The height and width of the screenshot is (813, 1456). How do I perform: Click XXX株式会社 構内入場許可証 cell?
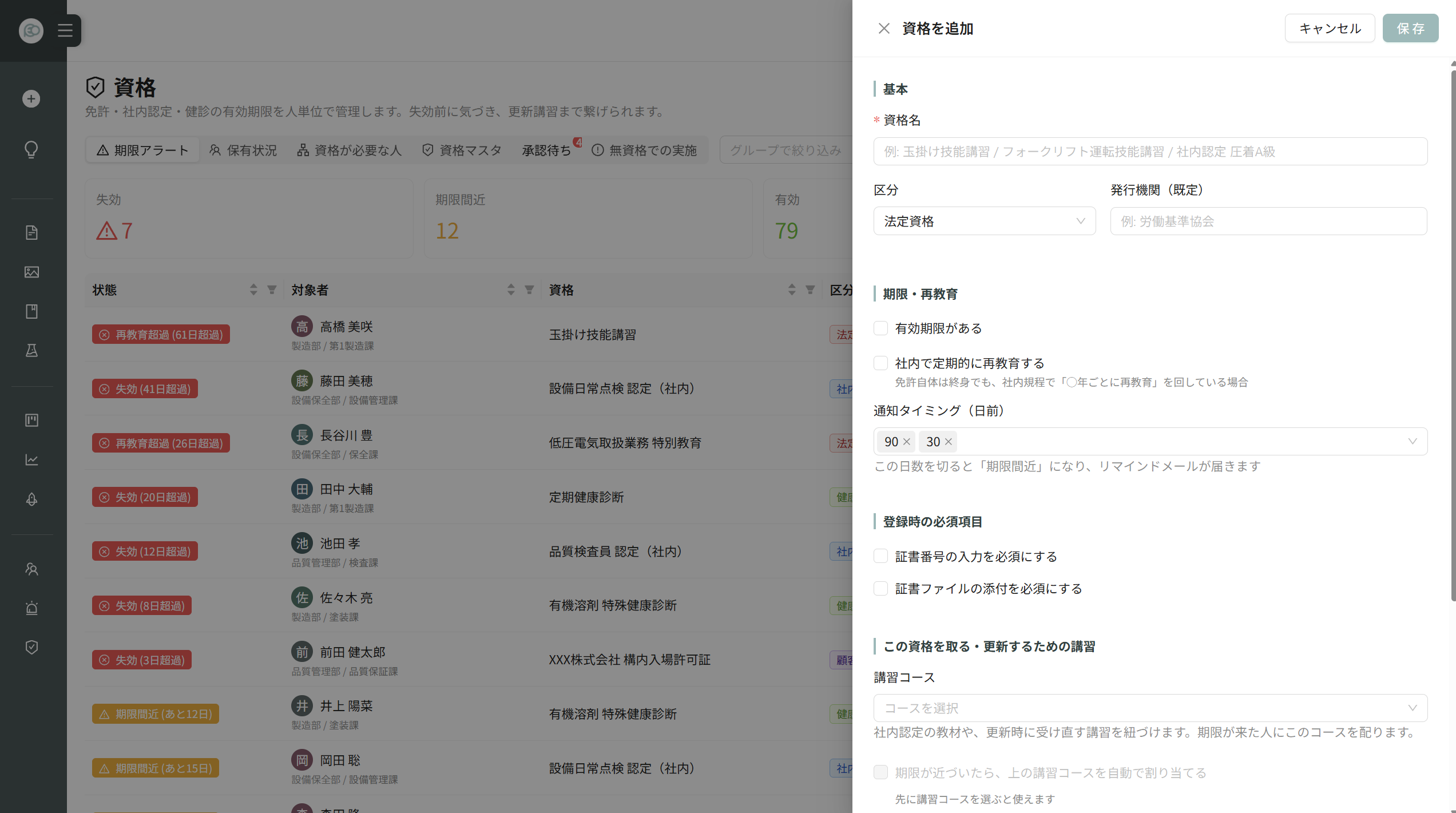pos(629,660)
